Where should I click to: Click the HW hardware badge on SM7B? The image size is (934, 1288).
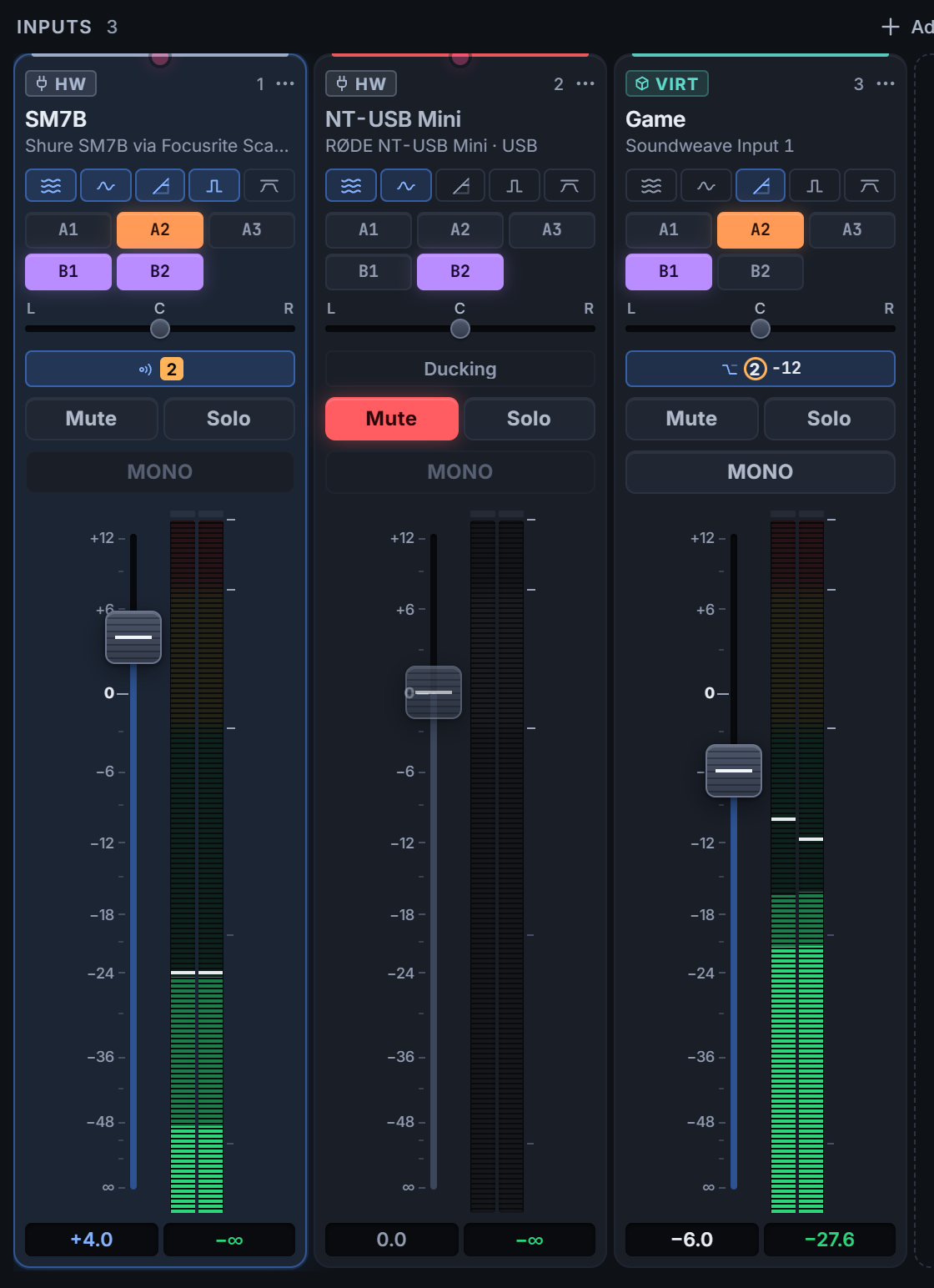[x=61, y=83]
